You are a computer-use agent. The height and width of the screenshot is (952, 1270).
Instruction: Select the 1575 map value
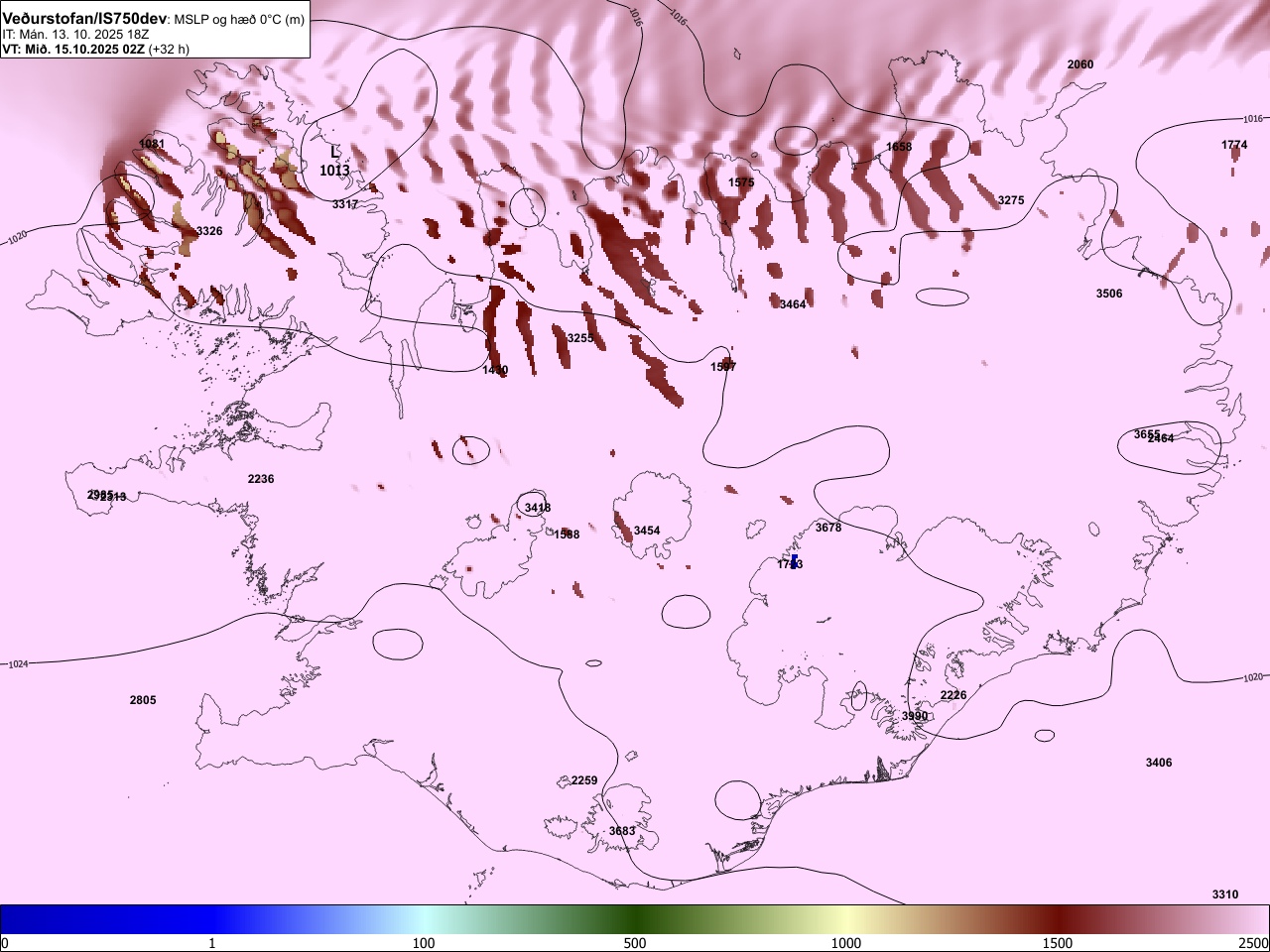[x=741, y=182]
